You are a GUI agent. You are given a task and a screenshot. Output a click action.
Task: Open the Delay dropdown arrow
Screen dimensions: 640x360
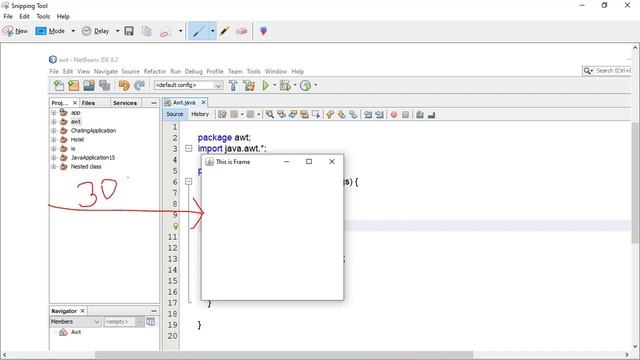pos(118,31)
